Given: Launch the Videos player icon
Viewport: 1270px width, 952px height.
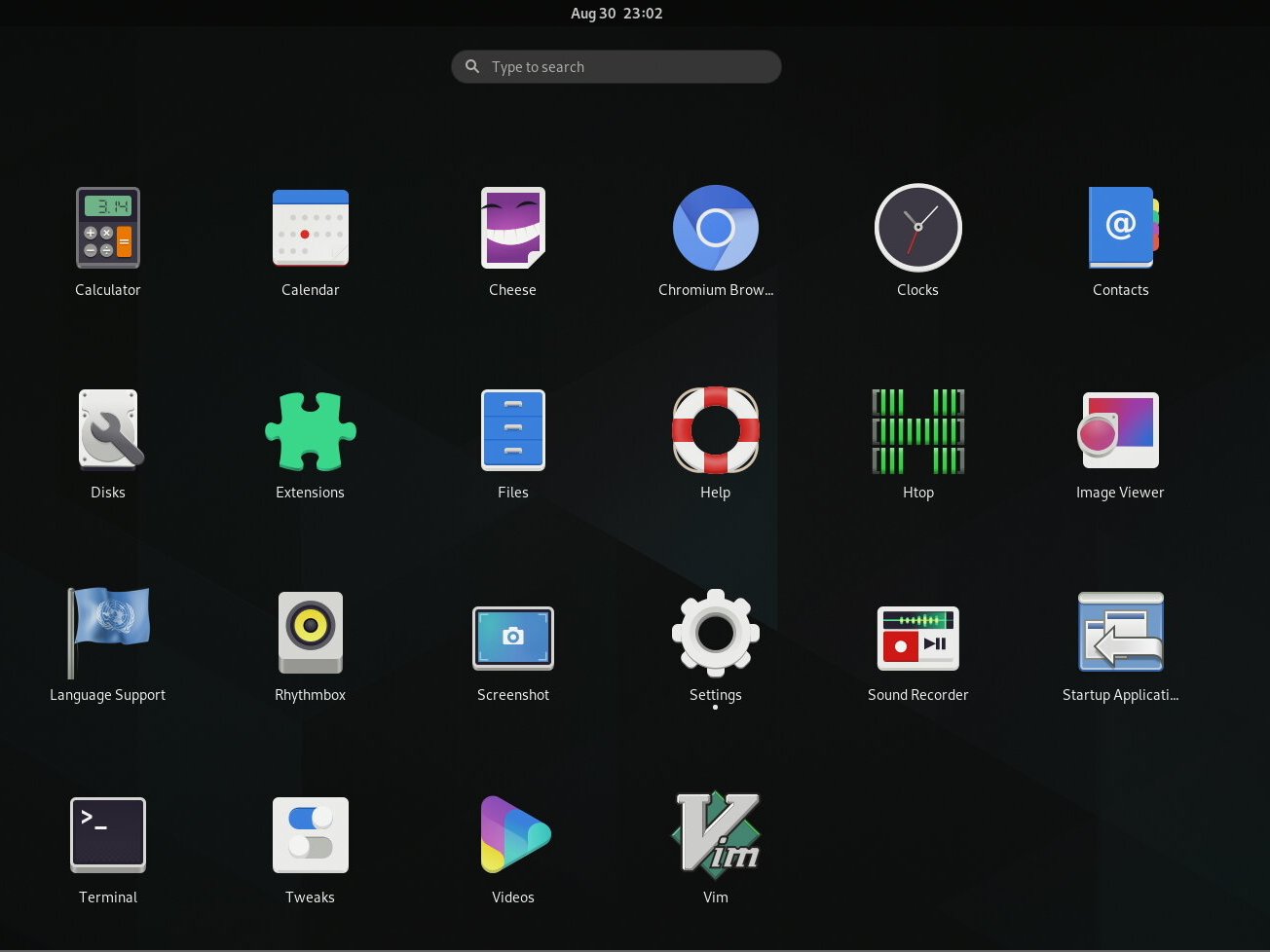Looking at the screenshot, I should click(515, 835).
